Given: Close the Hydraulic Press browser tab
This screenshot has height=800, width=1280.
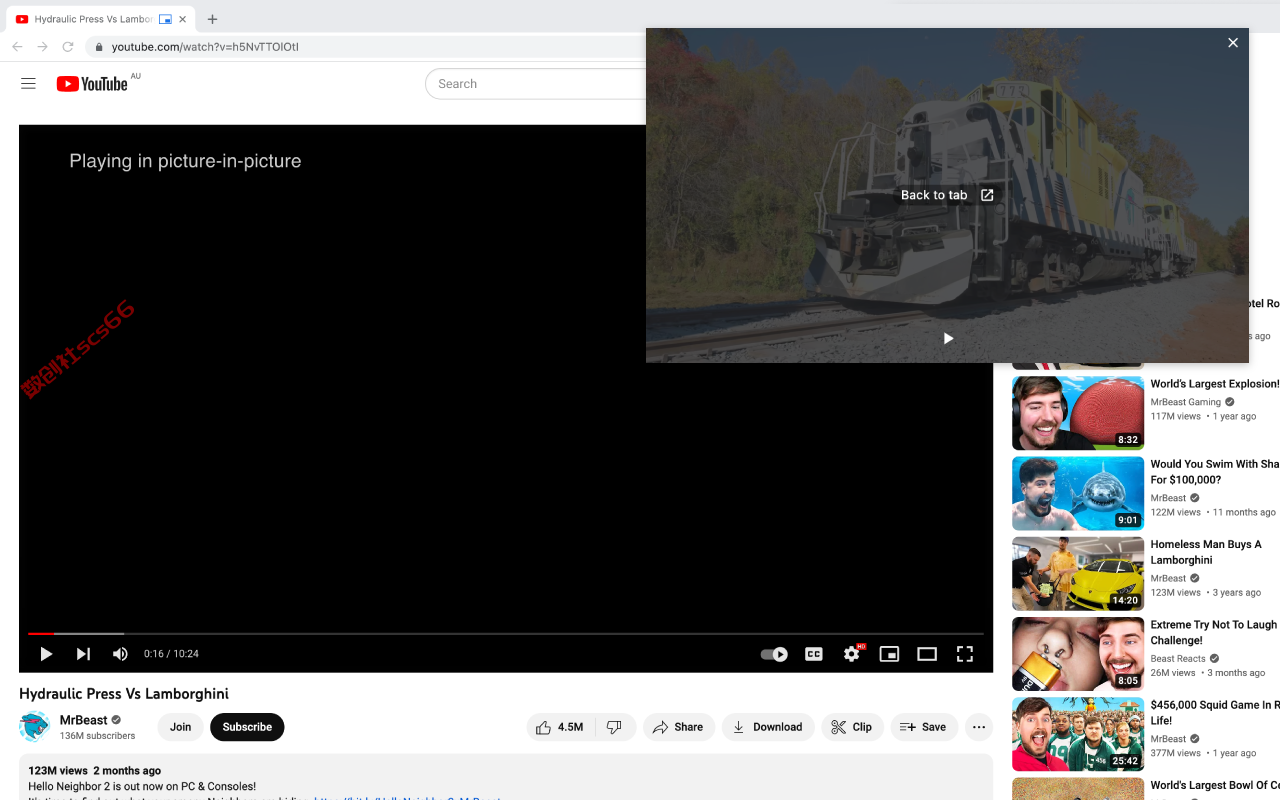Looking at the screenshot, I should tap(182, 19).
